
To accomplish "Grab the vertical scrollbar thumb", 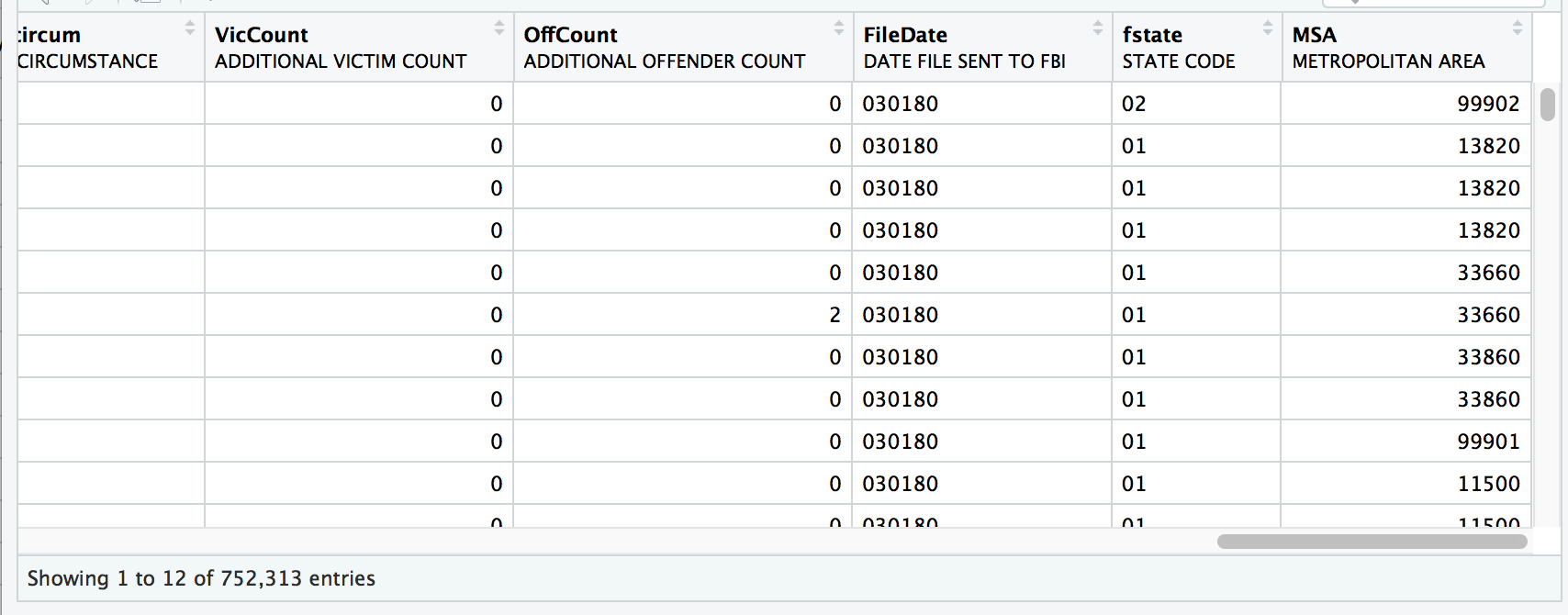I will [x=1548, y=105].
